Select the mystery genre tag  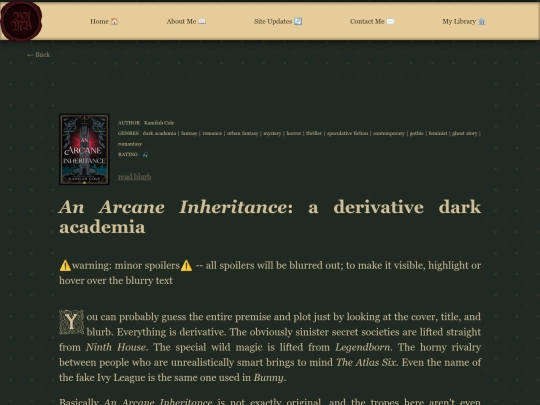click(272, 133)
